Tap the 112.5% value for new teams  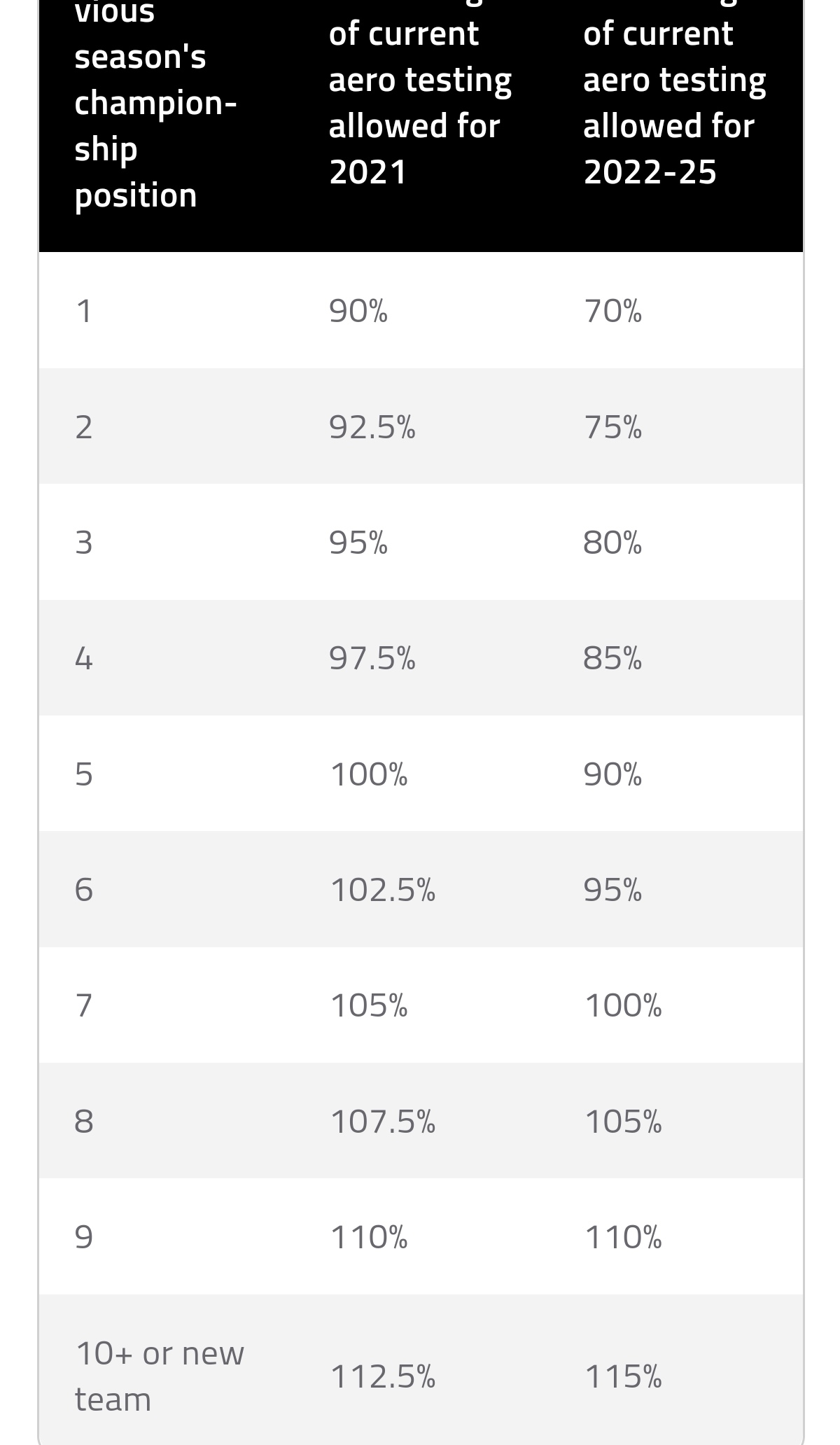[382, 1376]
